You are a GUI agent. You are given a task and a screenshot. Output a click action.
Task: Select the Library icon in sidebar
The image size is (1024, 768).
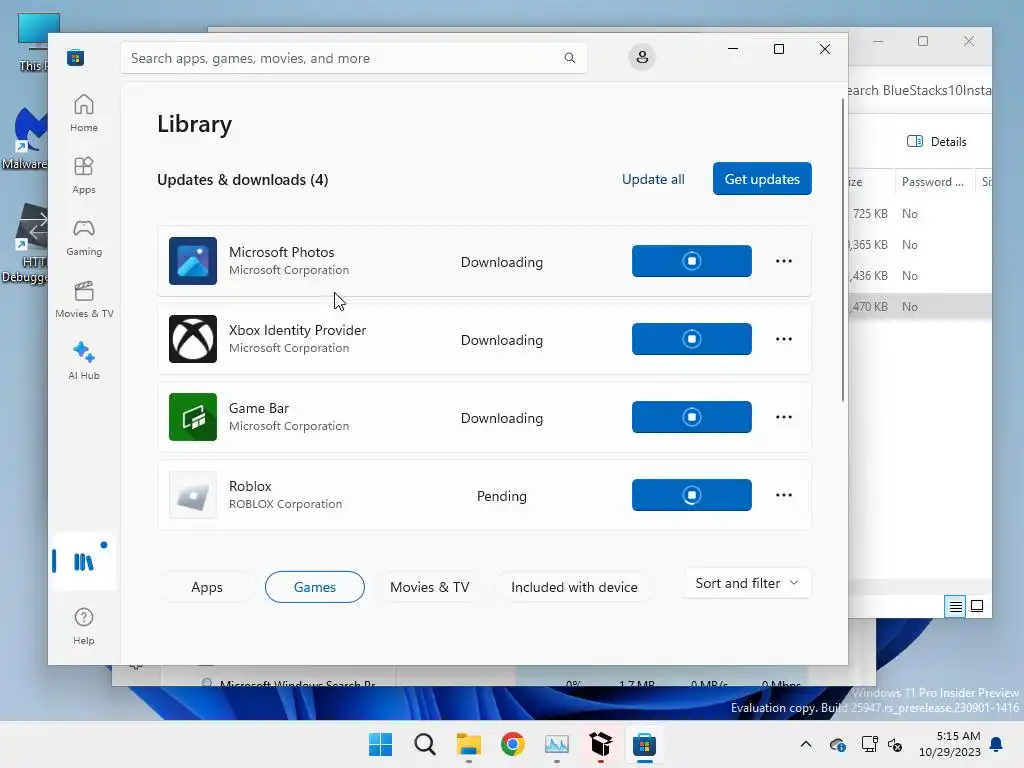click(84, 562)
